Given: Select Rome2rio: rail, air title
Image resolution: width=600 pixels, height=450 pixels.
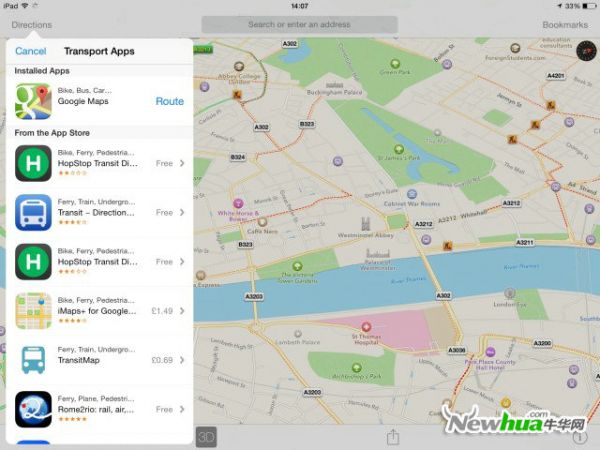Looking at the screenshot, I should tap(96, 409).
